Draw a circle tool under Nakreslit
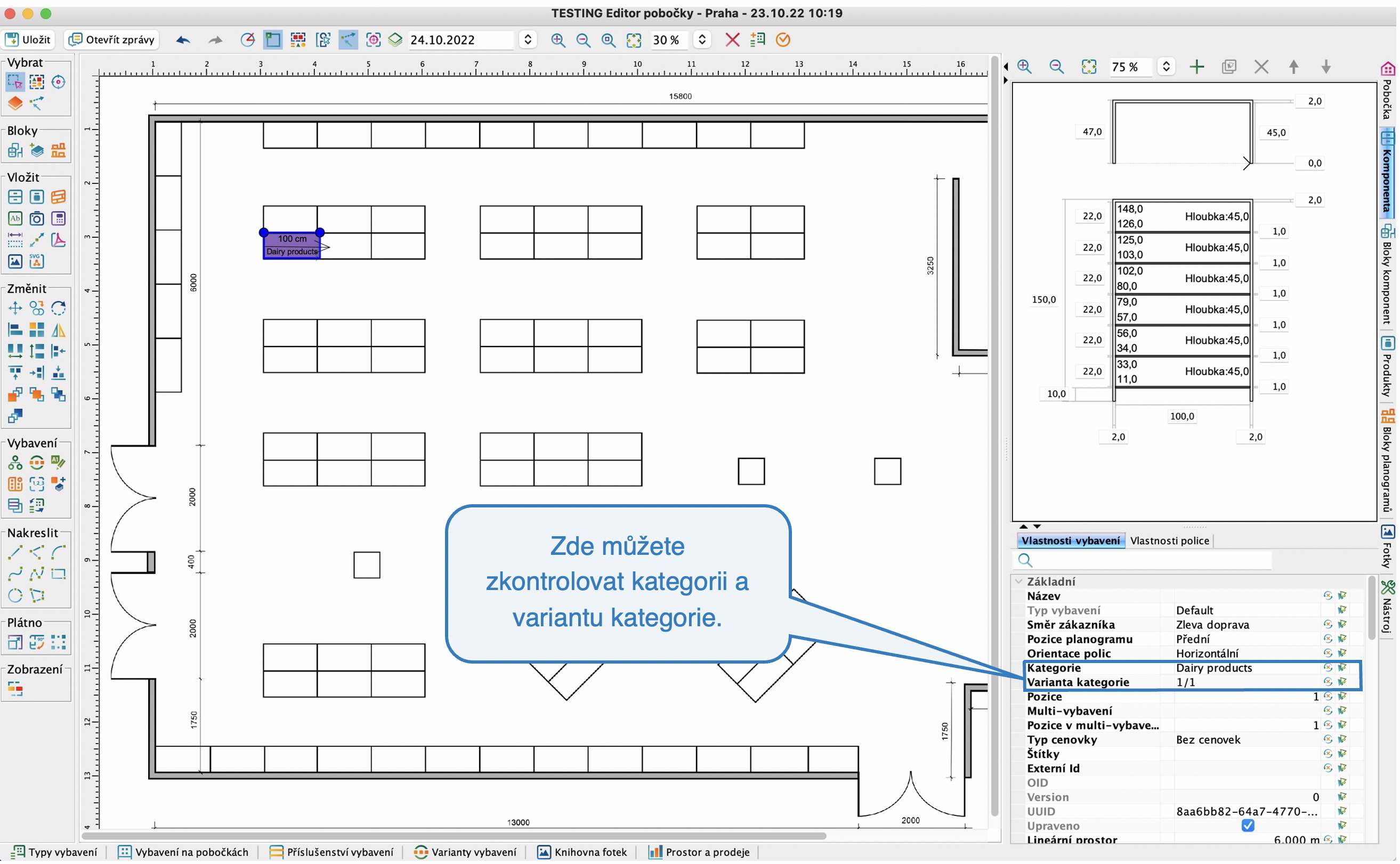The width and height of the screenshot is (1400, 864). click(15, 596)
